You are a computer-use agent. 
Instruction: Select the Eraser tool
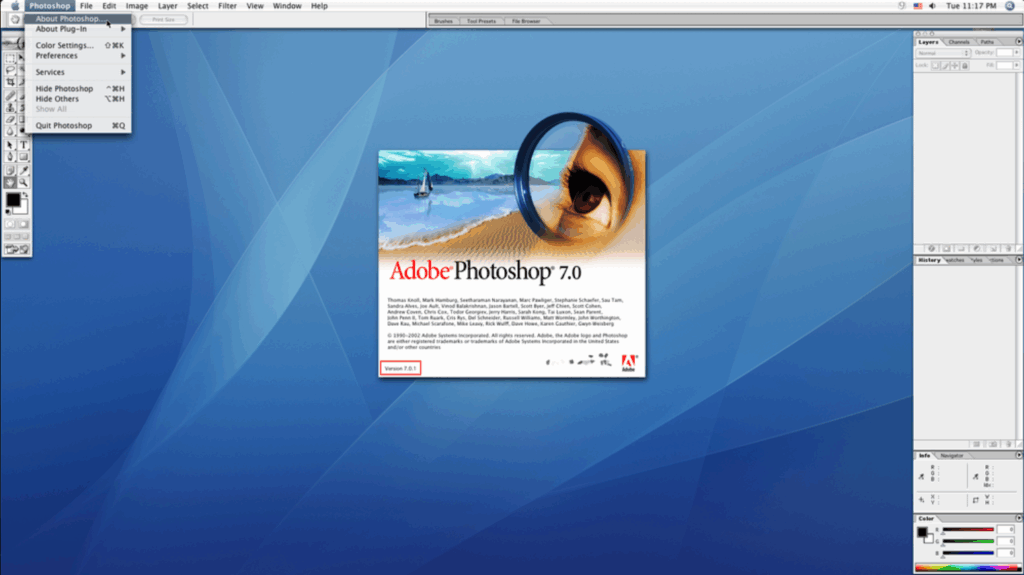(x=10, y=118)
